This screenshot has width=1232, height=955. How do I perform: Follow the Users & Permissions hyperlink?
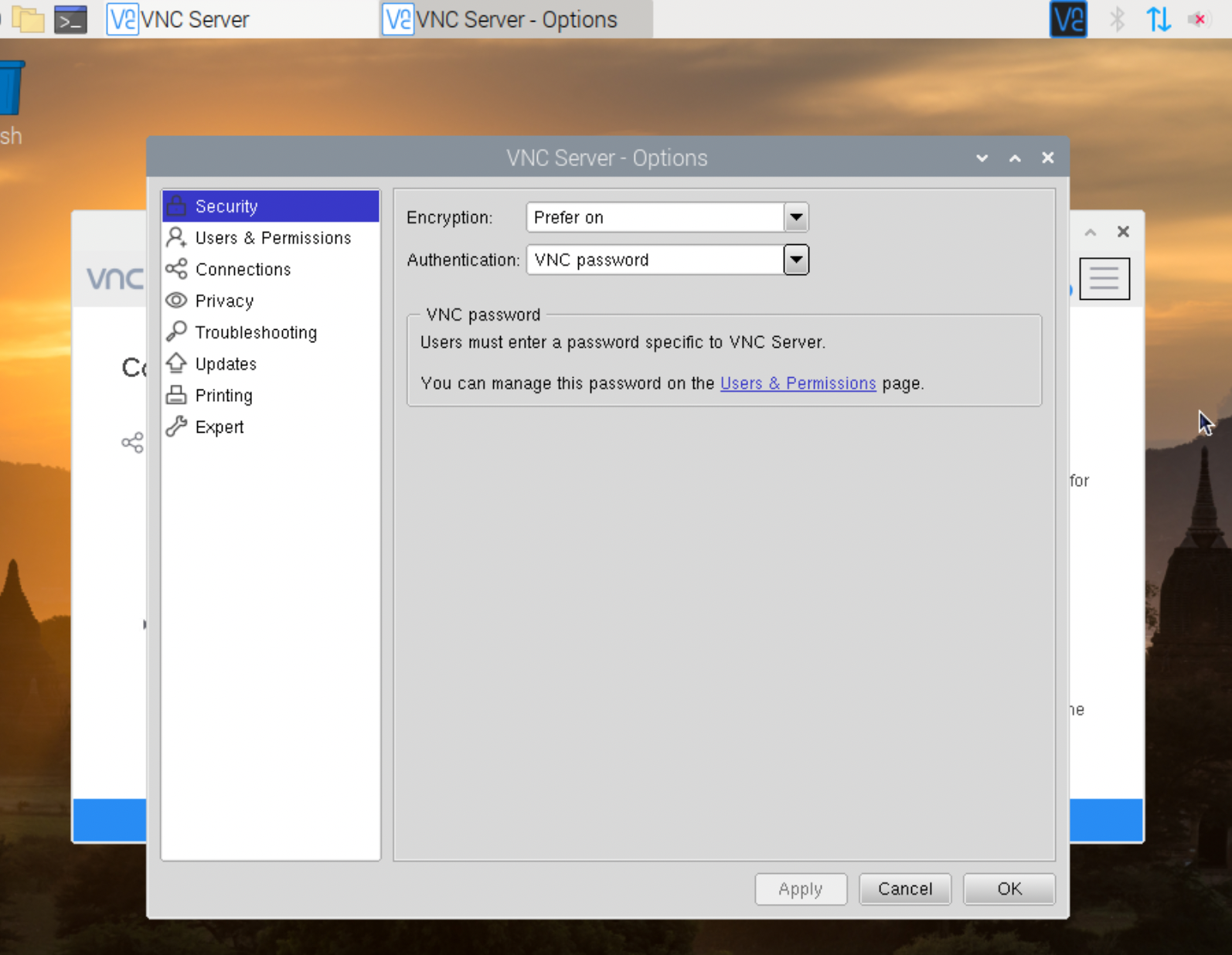798,383
